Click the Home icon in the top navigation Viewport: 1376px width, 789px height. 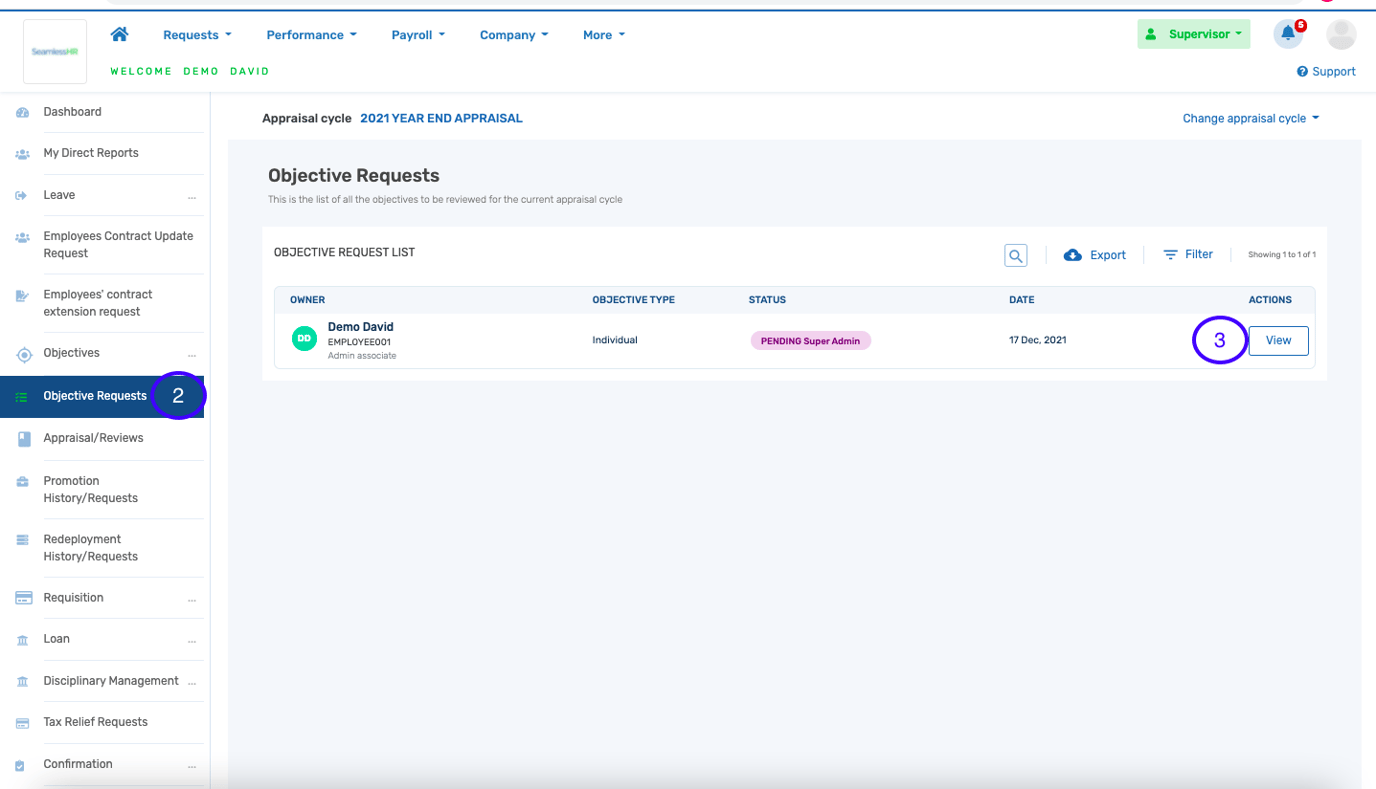(x=119, y=33)
